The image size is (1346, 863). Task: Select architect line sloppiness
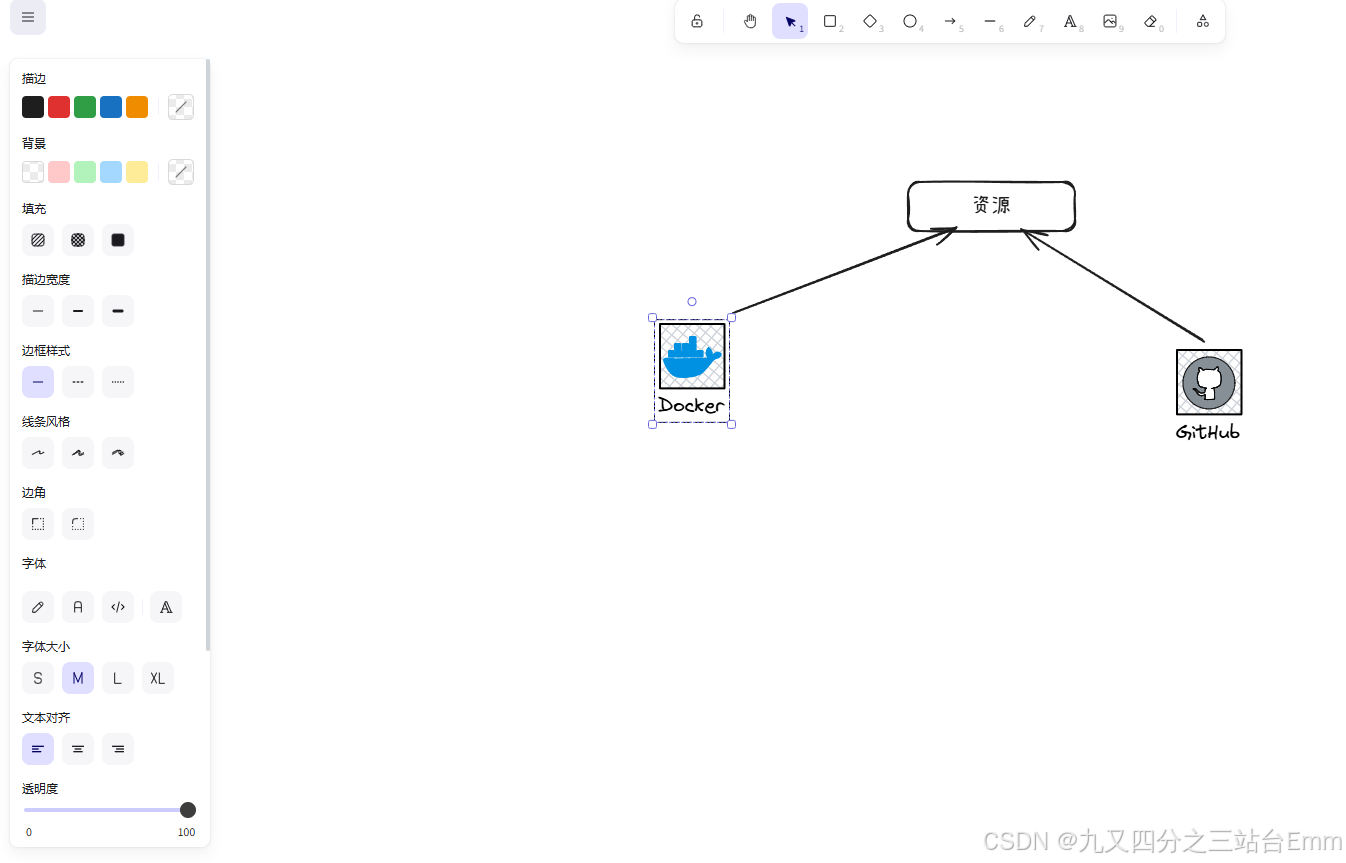38,453
